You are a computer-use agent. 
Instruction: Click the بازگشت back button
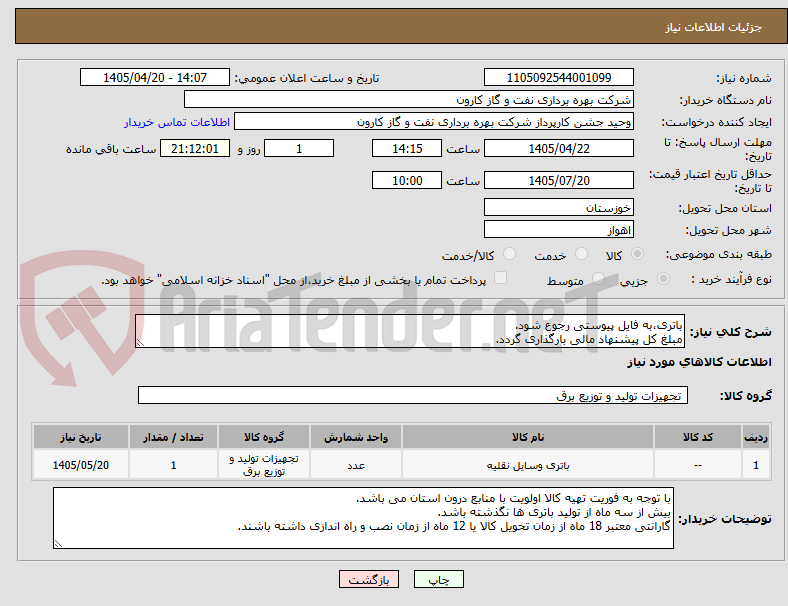point(369,579)
